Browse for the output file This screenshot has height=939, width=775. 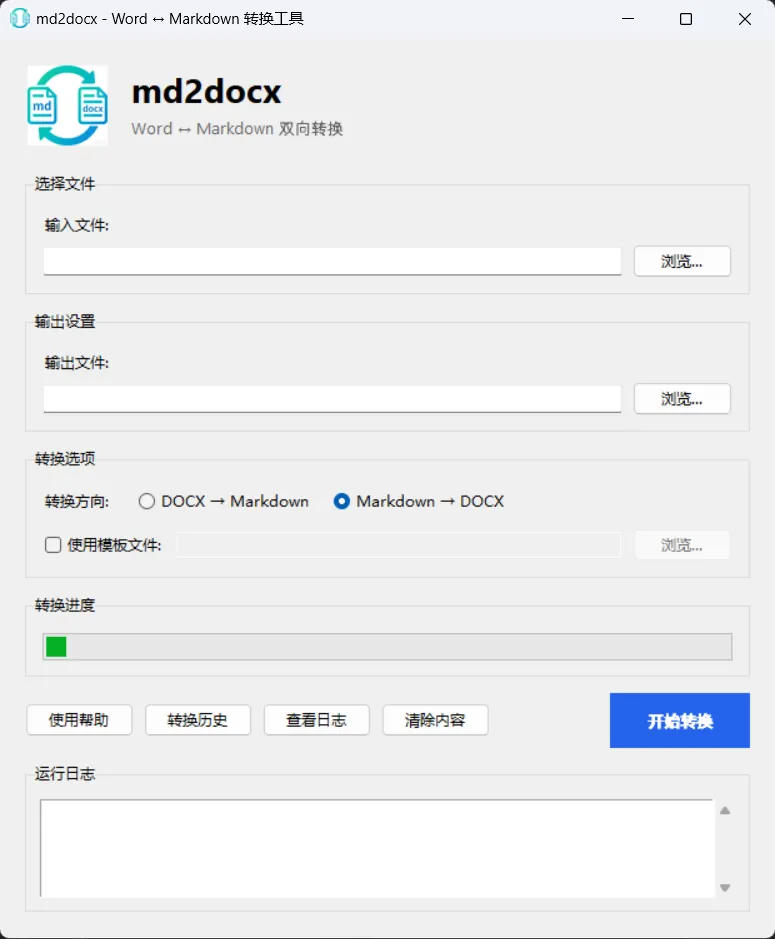click(682, 398)
